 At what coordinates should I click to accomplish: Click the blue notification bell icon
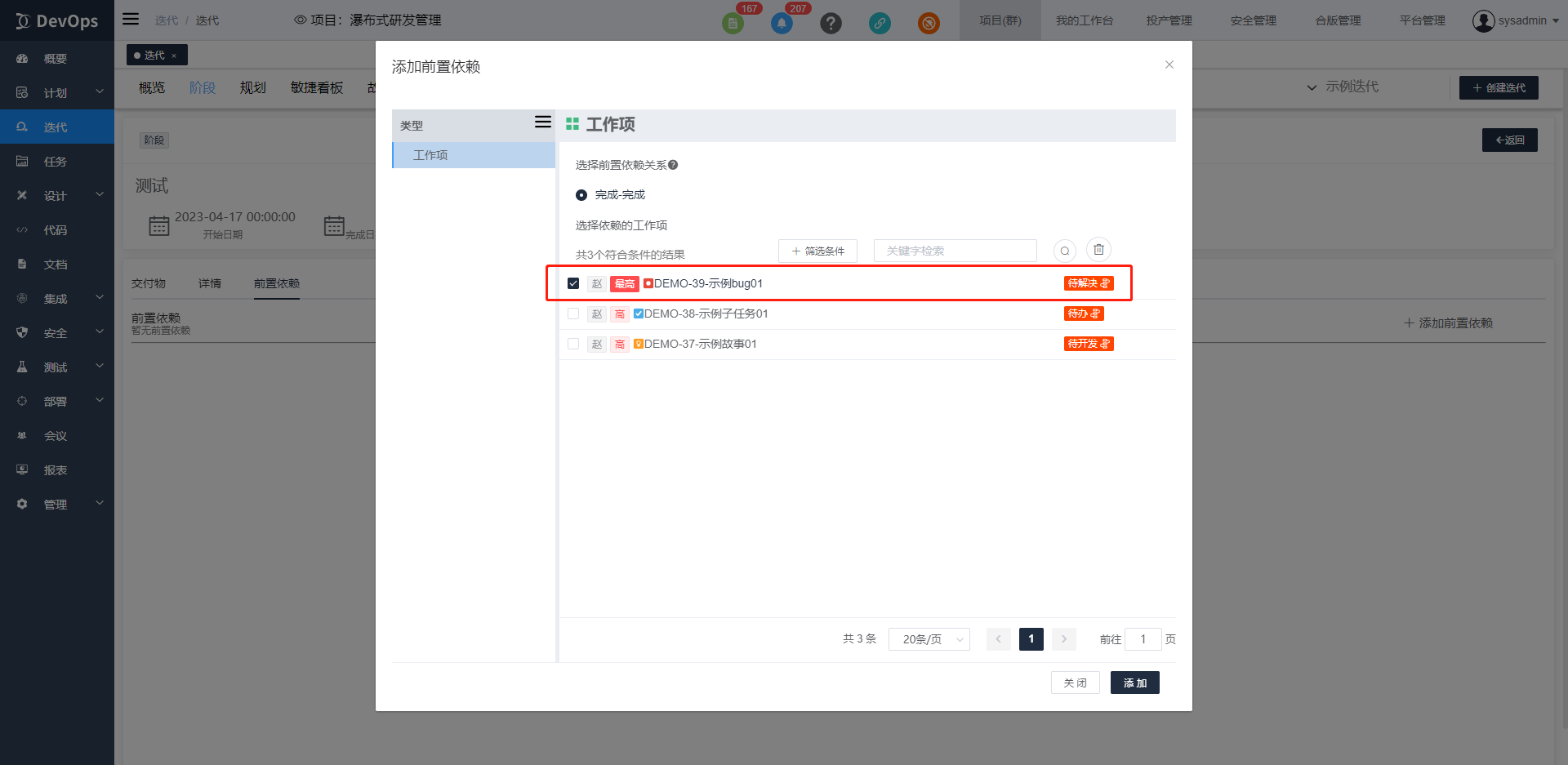click(782, 23)
